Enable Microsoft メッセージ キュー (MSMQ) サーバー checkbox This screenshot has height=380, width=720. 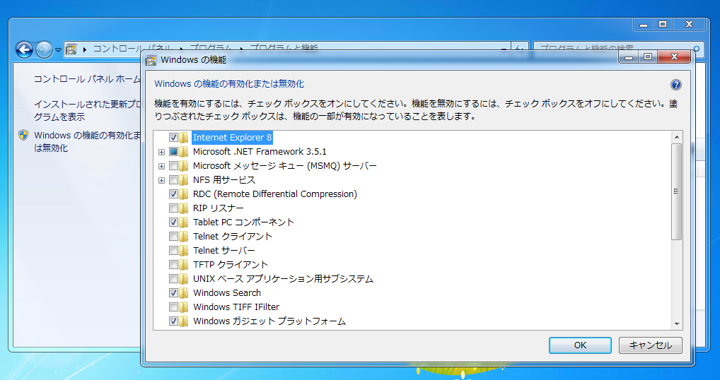tap(173, 166)
